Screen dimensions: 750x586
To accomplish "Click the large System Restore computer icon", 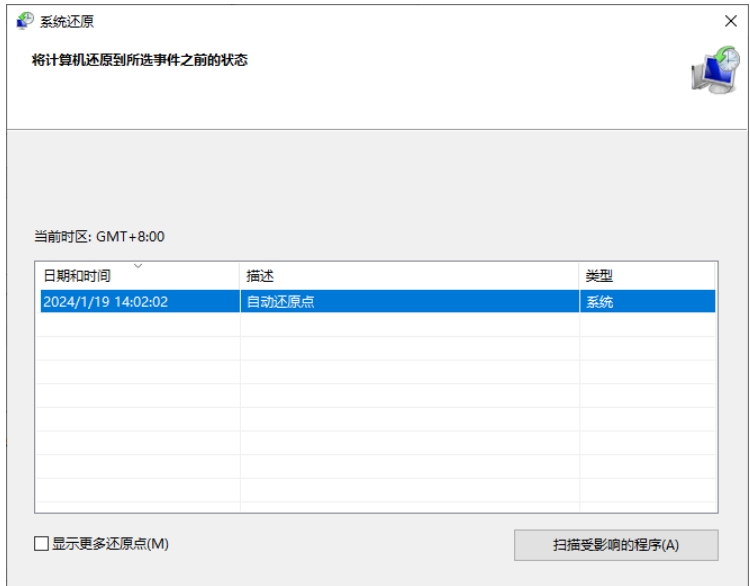I will pyautogui.click(x=716, y=69).
